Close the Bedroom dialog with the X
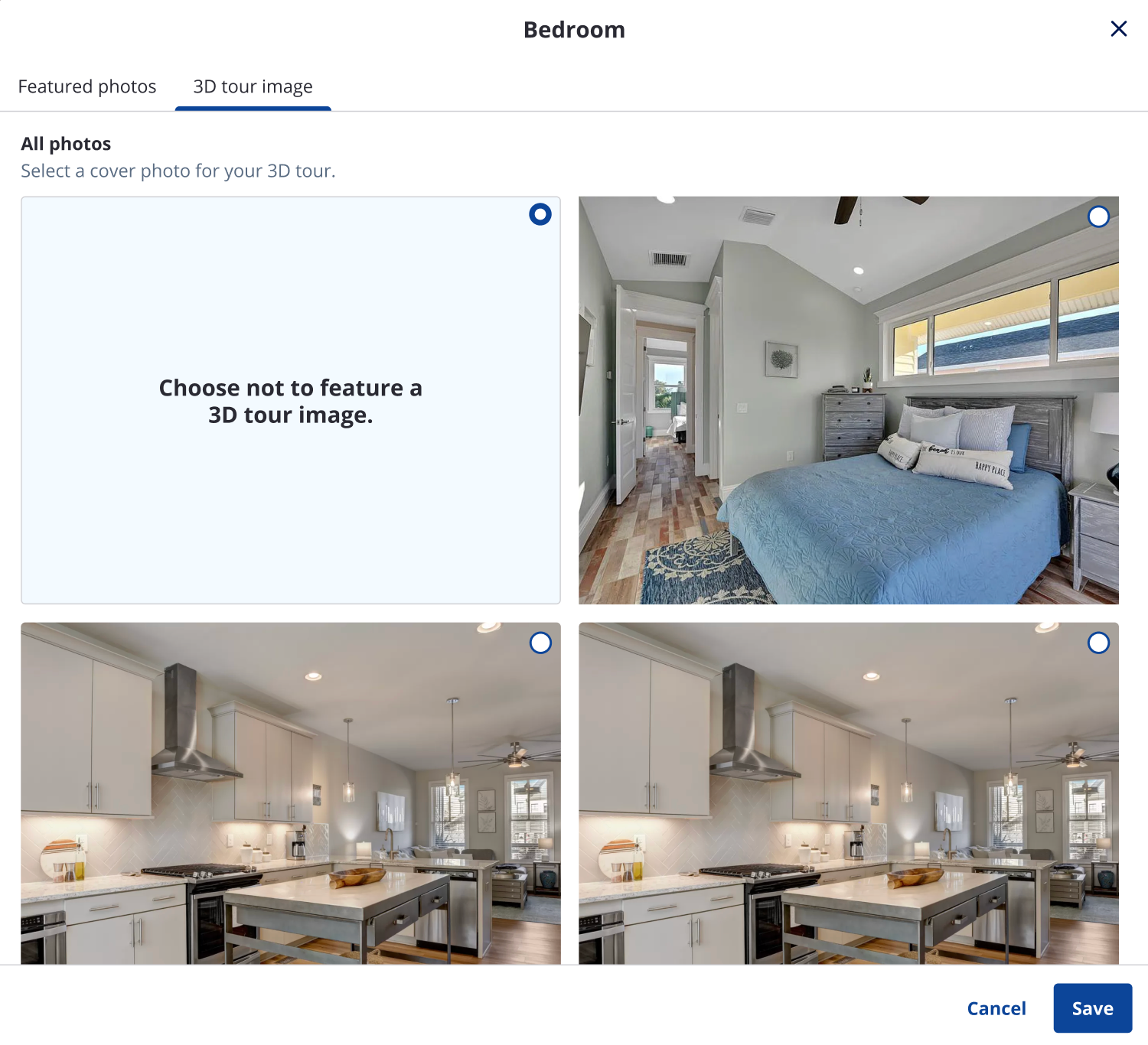Screen dimensions: 1148x1045 click(x=1118, y=29)
